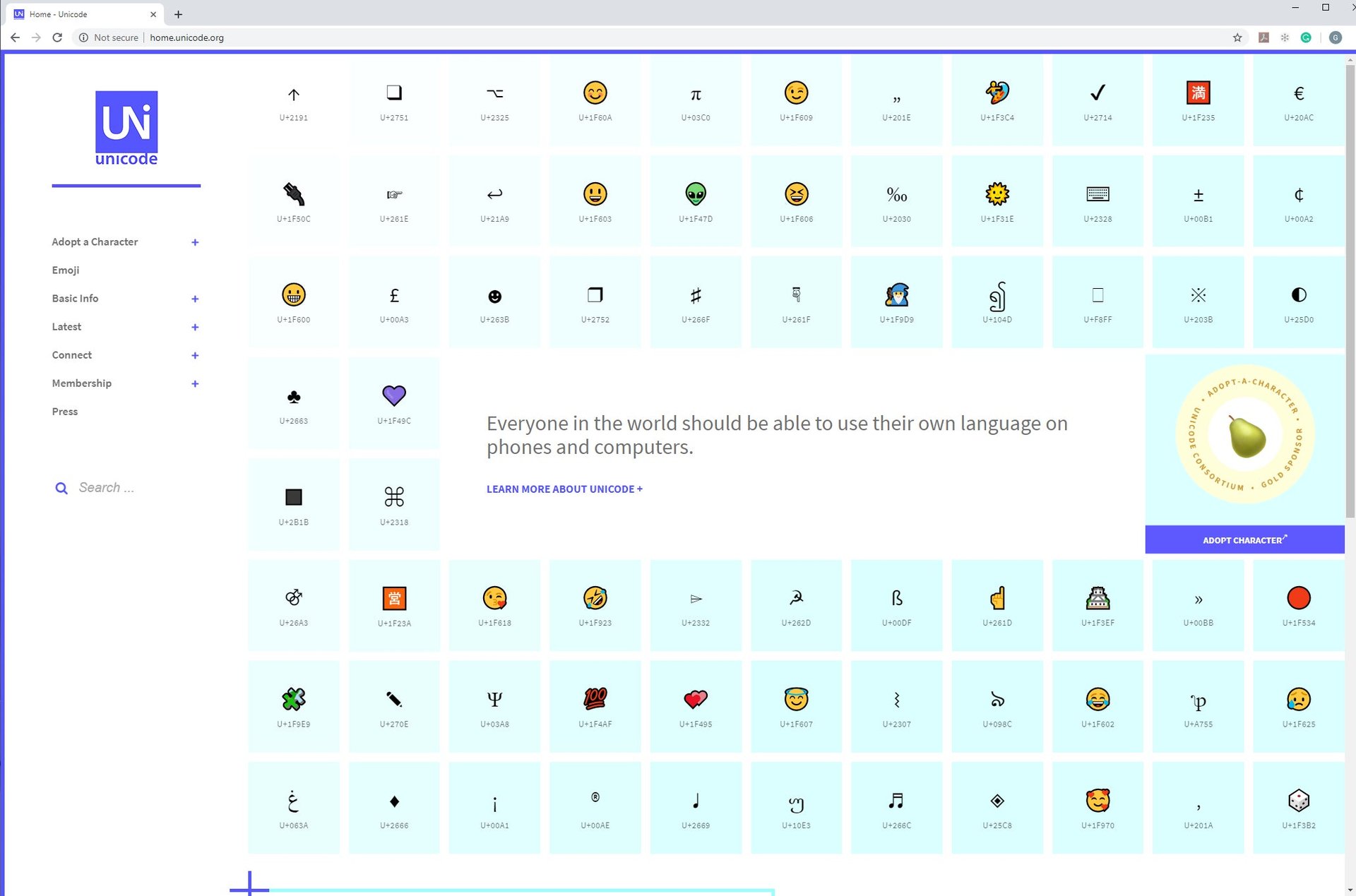This screenshot has width=1356, height=896.
Task: Select the pi symbol U+03C0 tile
Action: pyautogui.click(x=696, y=100)
